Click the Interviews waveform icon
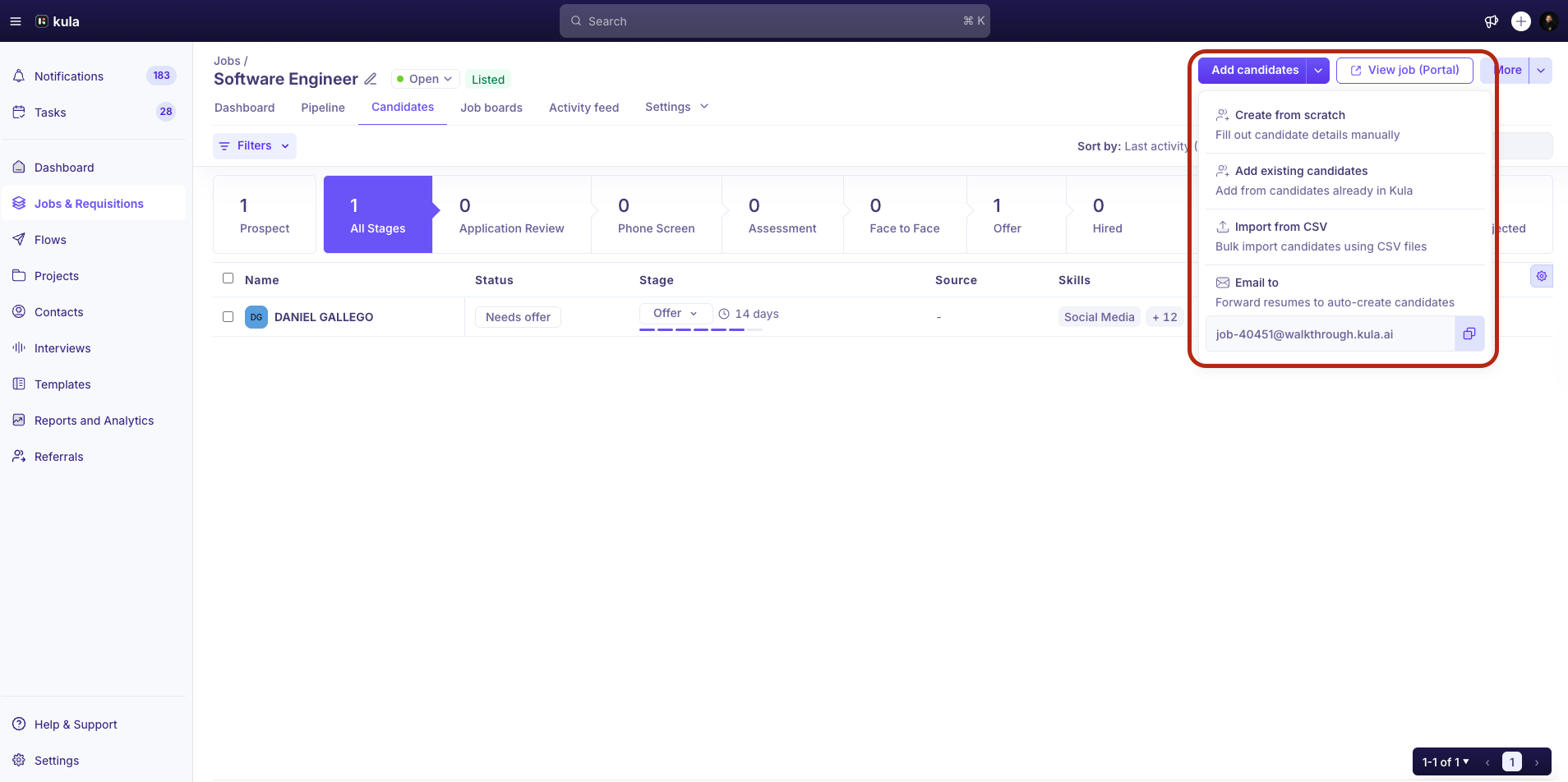The image size is (1568, 782). (19, 347)
